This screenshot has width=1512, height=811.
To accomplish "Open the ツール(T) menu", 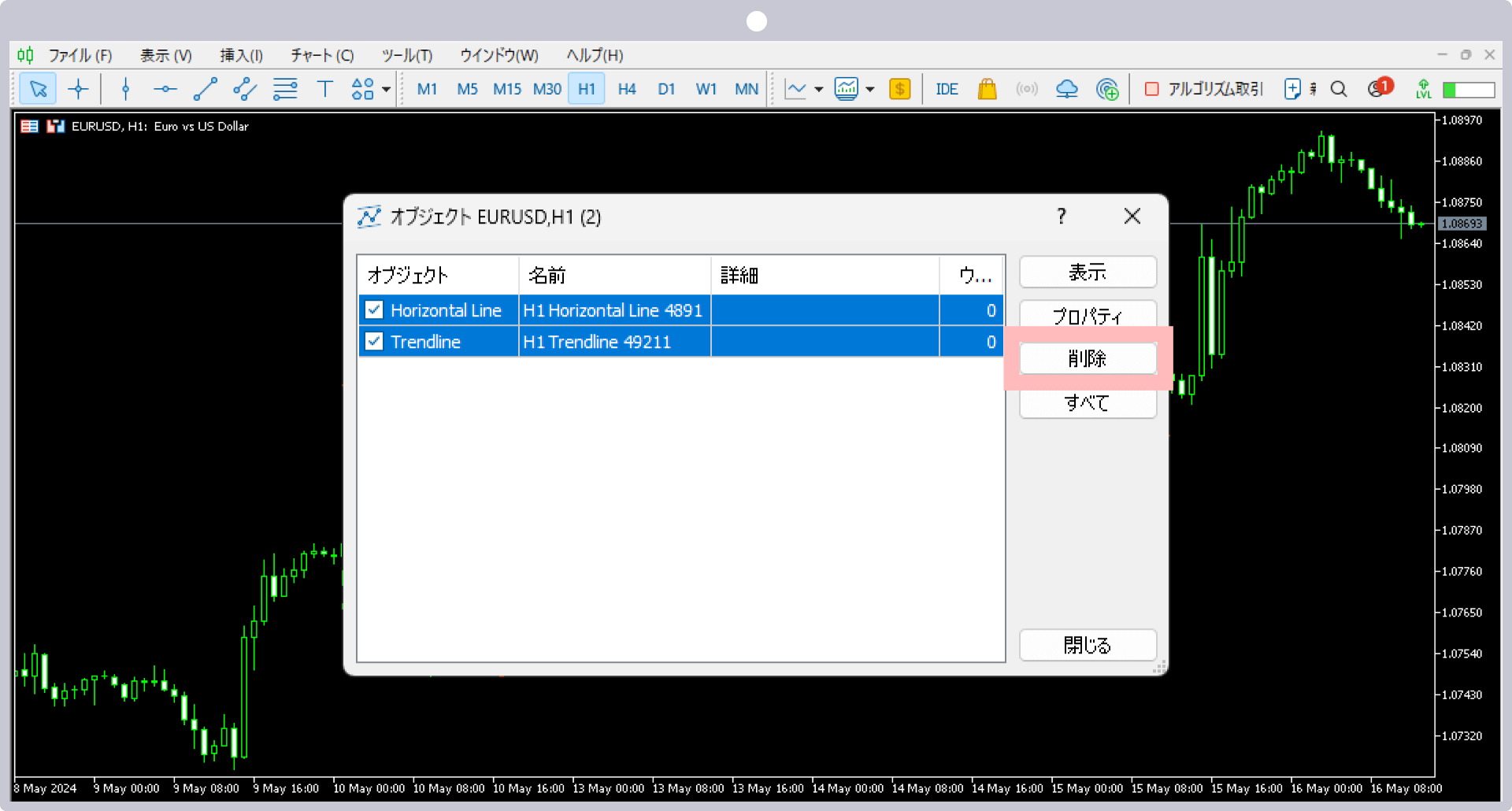I will [407, 55].
